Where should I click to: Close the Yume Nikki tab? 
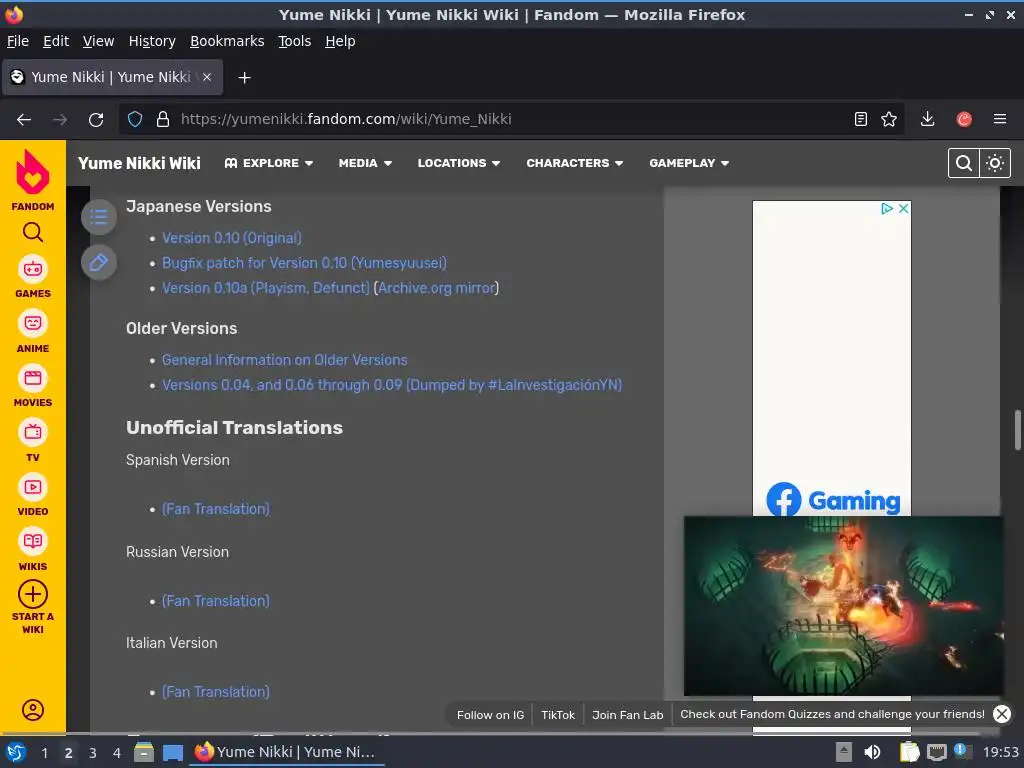coord(207,77)
